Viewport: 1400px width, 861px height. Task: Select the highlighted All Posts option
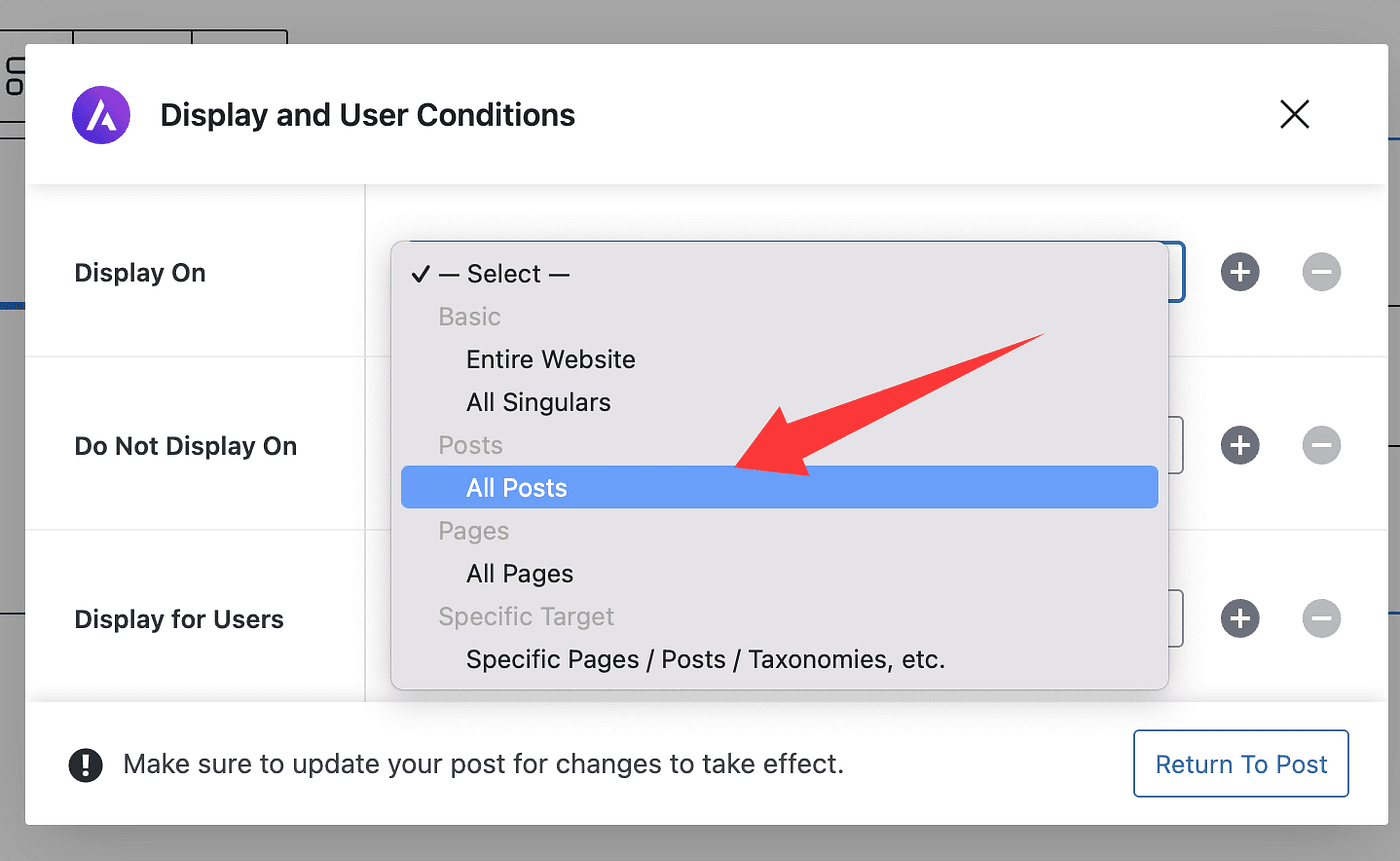[x=516, y=488]
